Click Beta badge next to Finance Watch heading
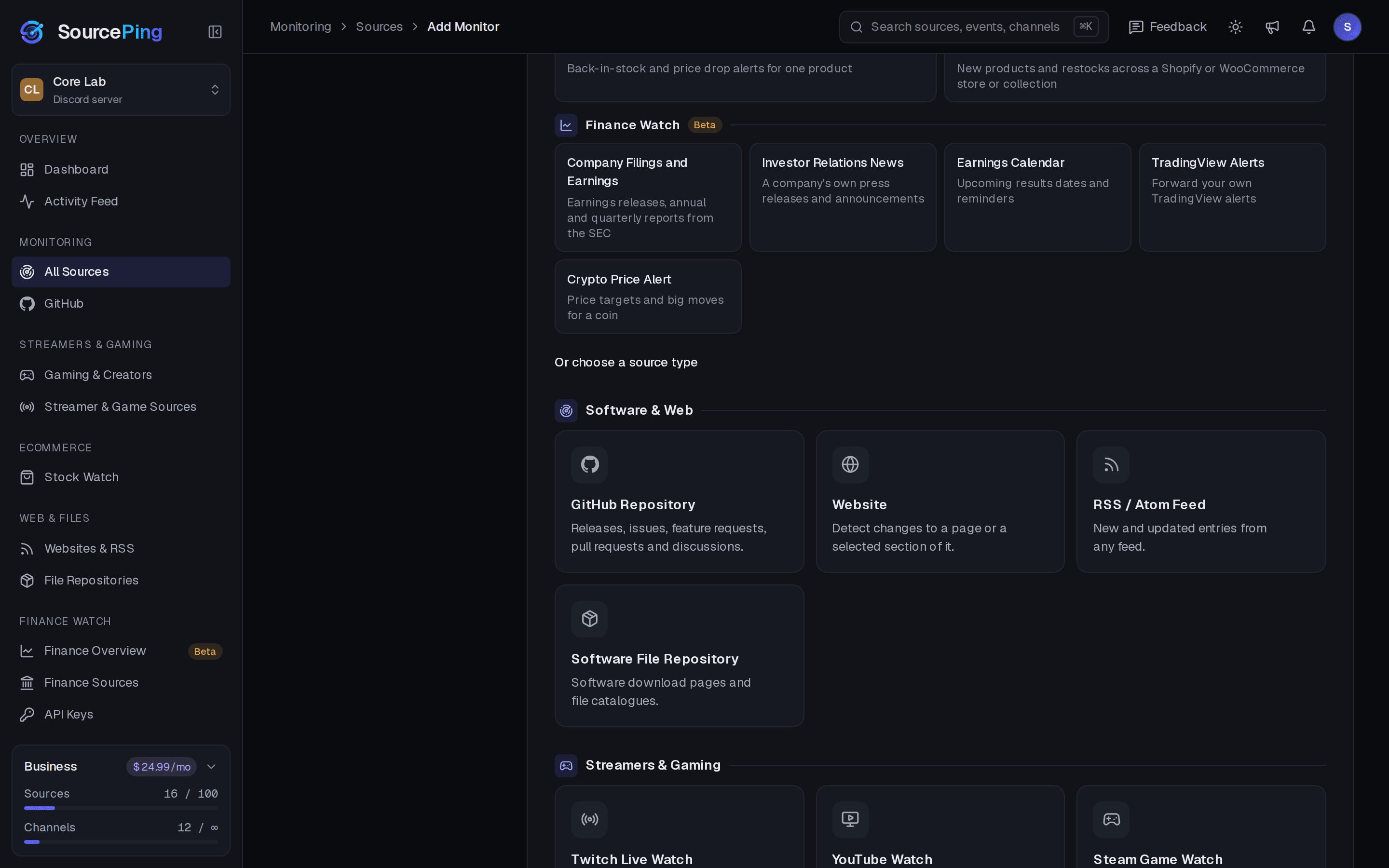This screenshot has height=868, width=1389. (x=704, y=125)
